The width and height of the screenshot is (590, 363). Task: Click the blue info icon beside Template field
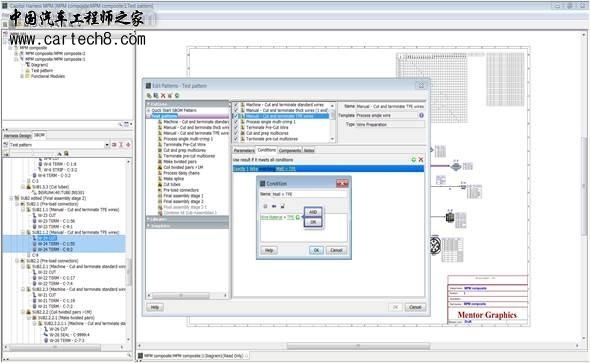421,115
